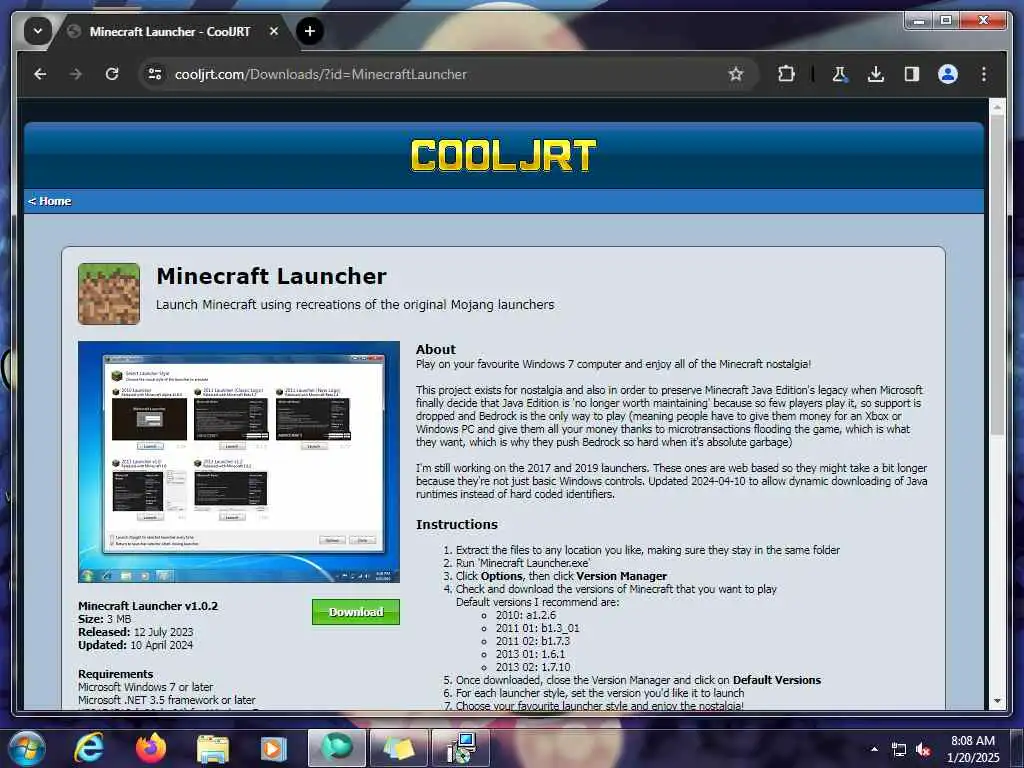The image size is (1024, 768).
Task: Click the browser forward arrow
Action: (x=76, y=74)
